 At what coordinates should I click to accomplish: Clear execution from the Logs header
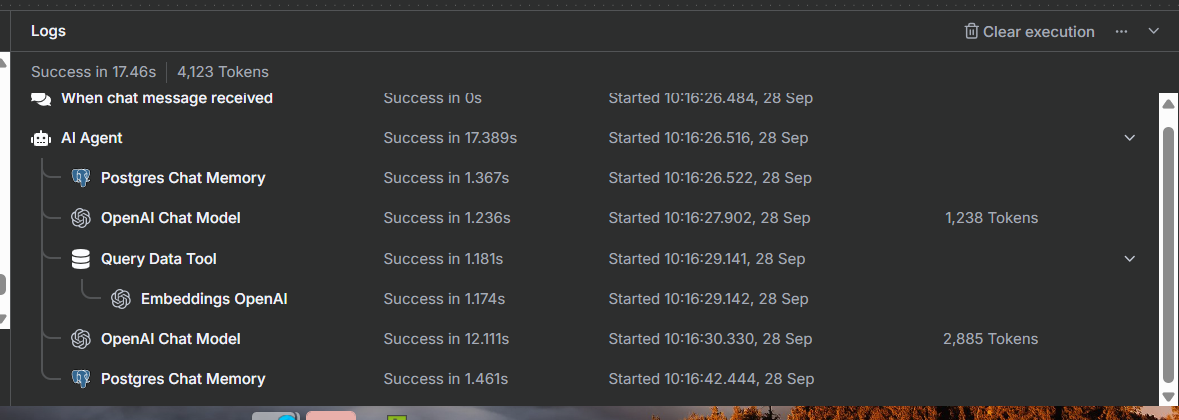(x=1029, y=32)
